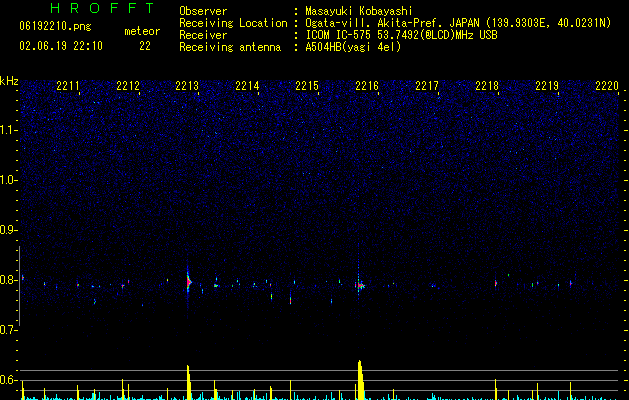This screenshot has height=400, width=629.
Task: Click the meteor echo near 2218 in the spectrogram
Action: click(496, 283)
